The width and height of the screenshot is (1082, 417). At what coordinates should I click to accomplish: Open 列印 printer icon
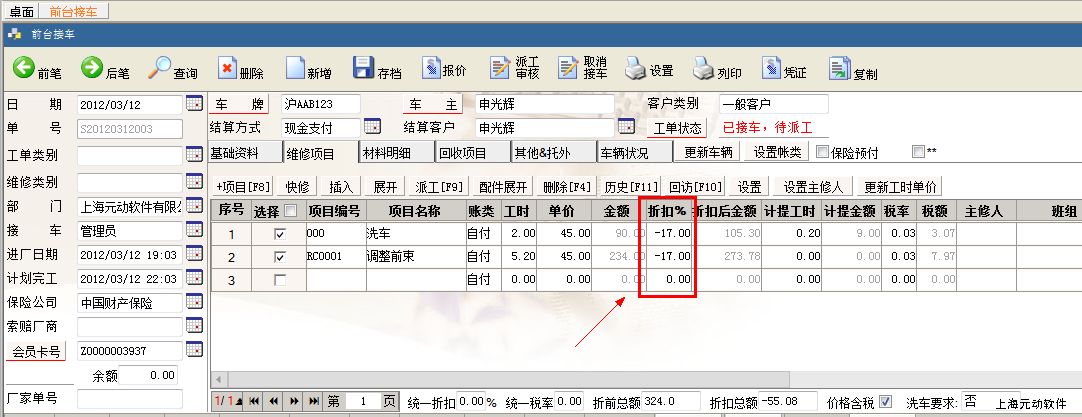tap(701, 69)
